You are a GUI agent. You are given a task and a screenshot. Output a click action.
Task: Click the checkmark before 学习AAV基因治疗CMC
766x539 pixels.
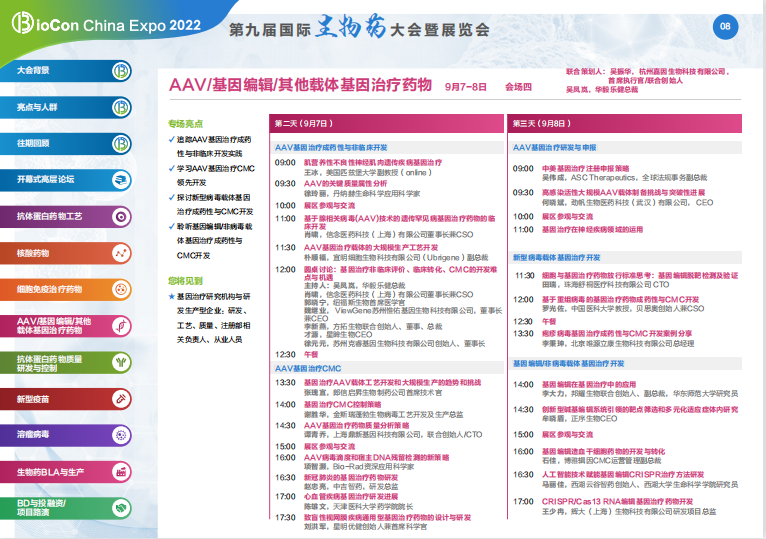point(171,169)
